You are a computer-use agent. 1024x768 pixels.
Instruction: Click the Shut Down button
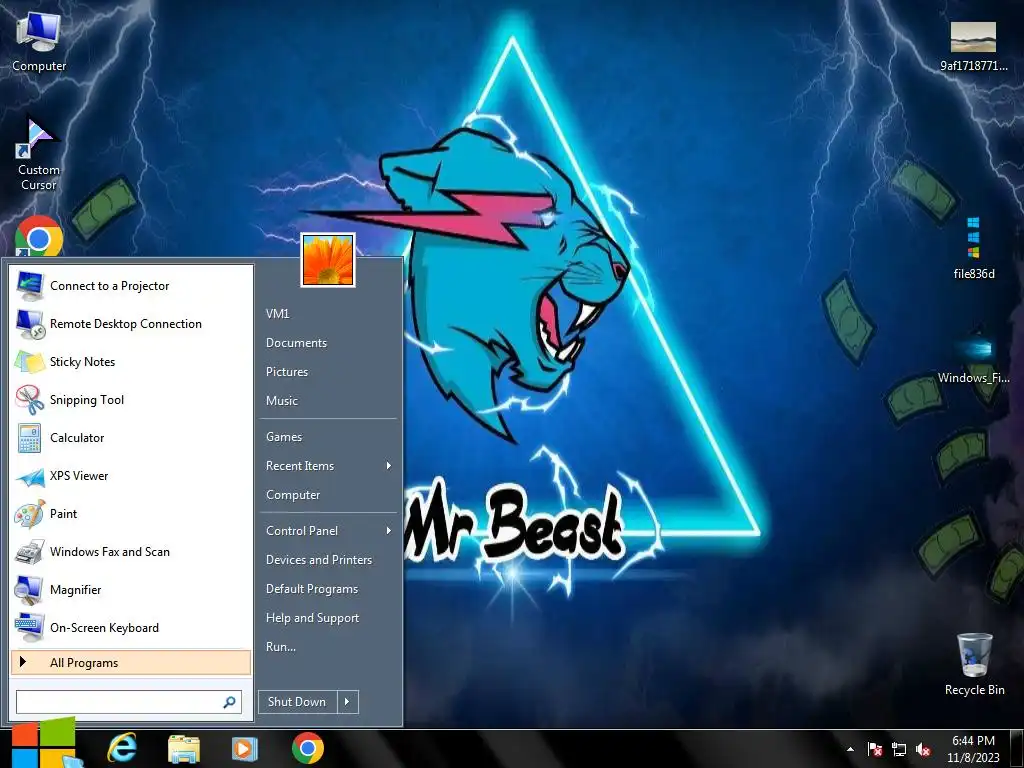[297, 702]
